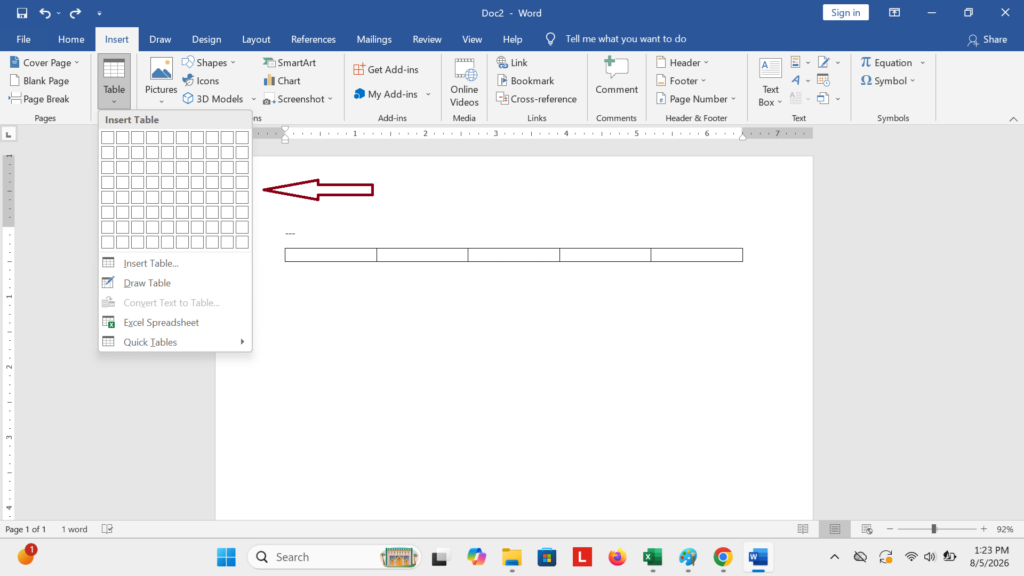
Task: Switch to the Layout tab
Action: (x=256, y=39)
